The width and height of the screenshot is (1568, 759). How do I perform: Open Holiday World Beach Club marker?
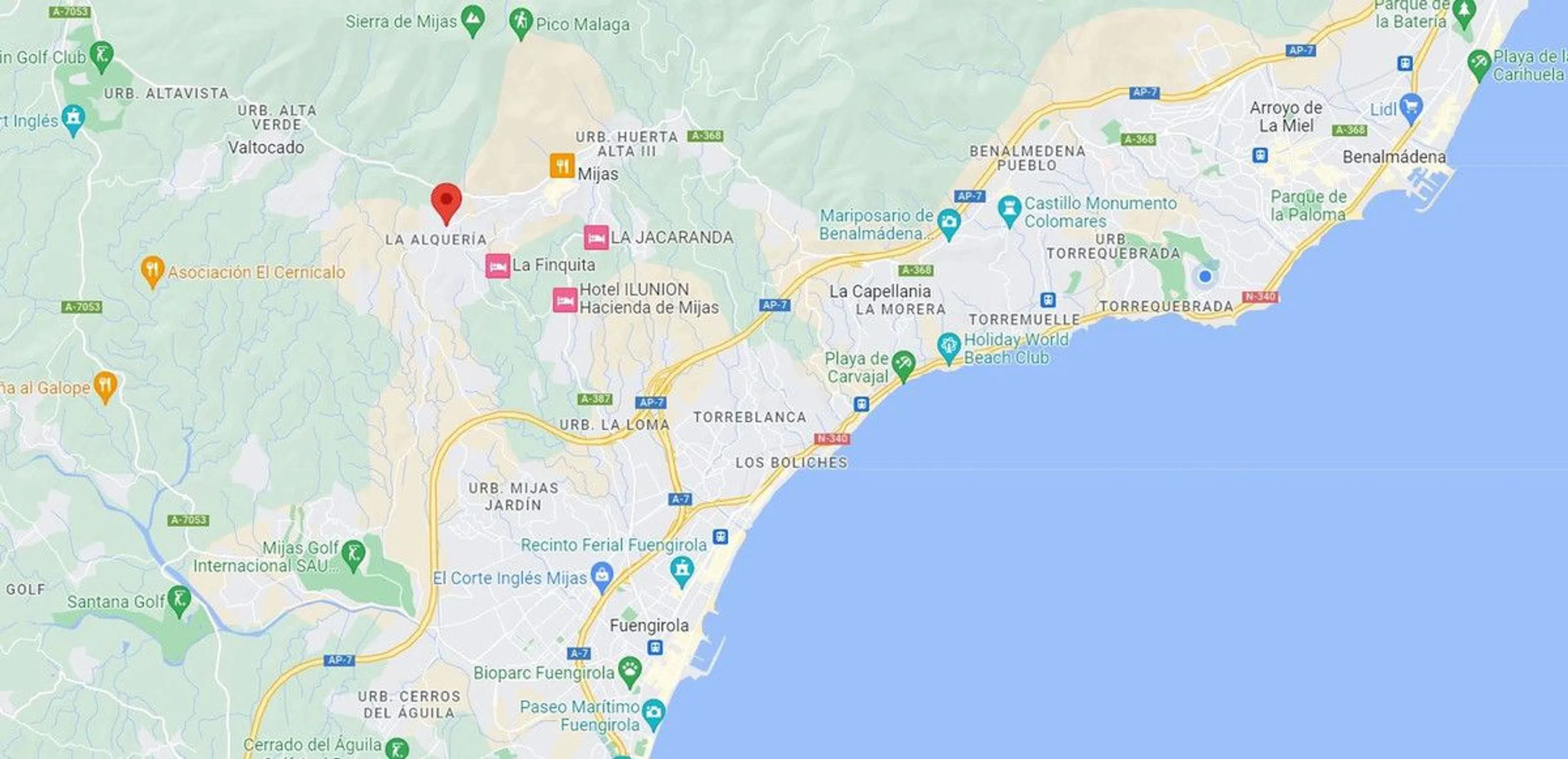(x=948, y=348)
